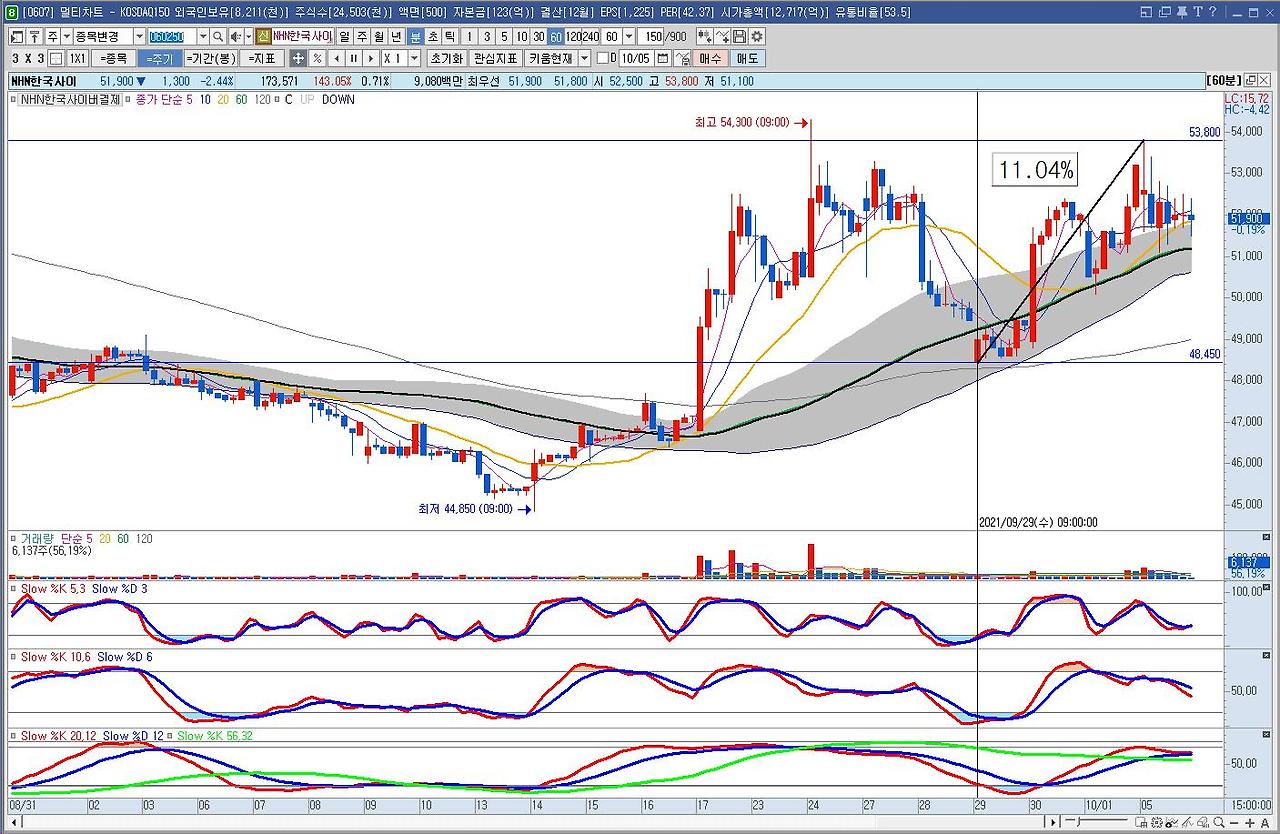
Task: Click the 키움현재 button
Action: tap(550, 58)
